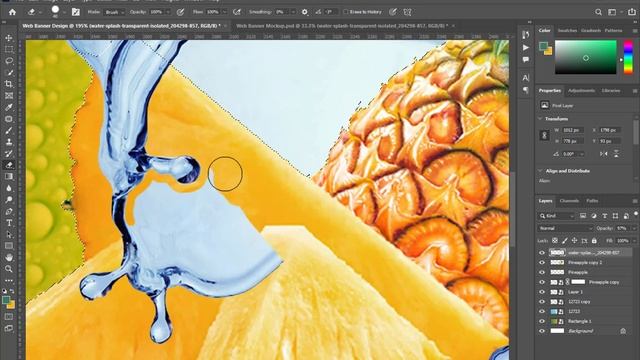Toggle visibility of the 12723 copy layer

542,302
